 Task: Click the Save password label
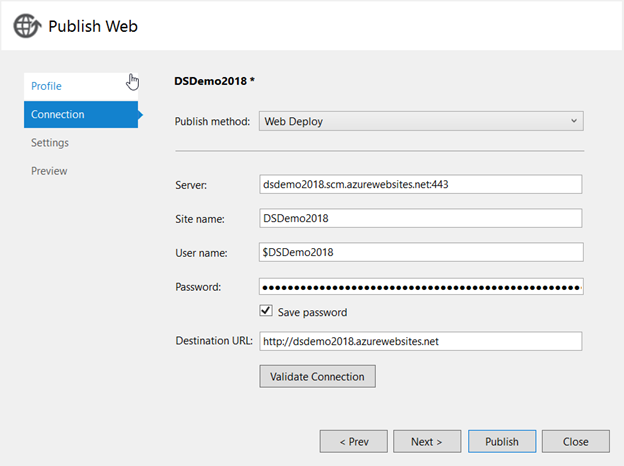tap(312, 312)
